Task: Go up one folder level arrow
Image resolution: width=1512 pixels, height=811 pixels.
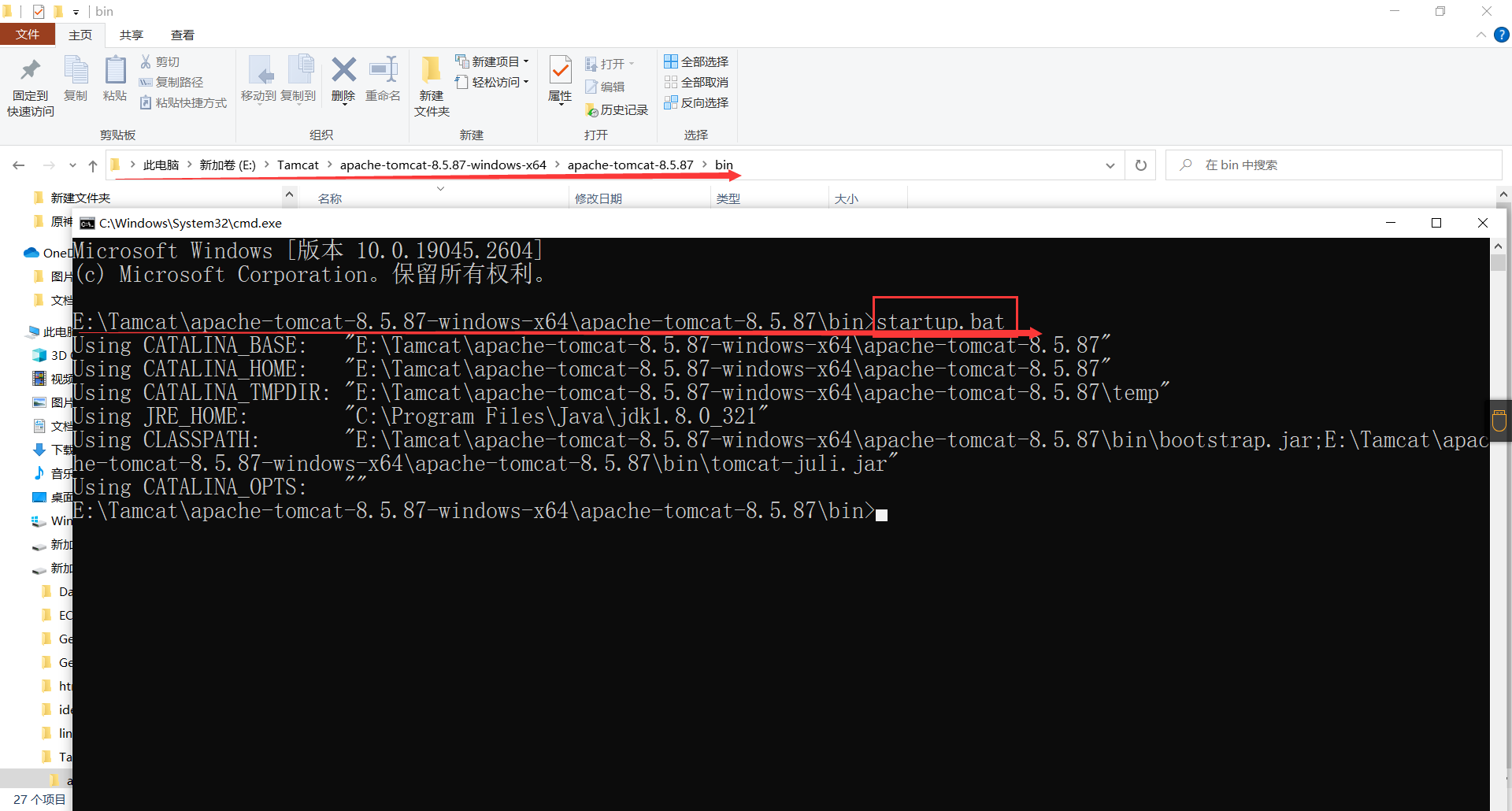Action: coord(93,165)
